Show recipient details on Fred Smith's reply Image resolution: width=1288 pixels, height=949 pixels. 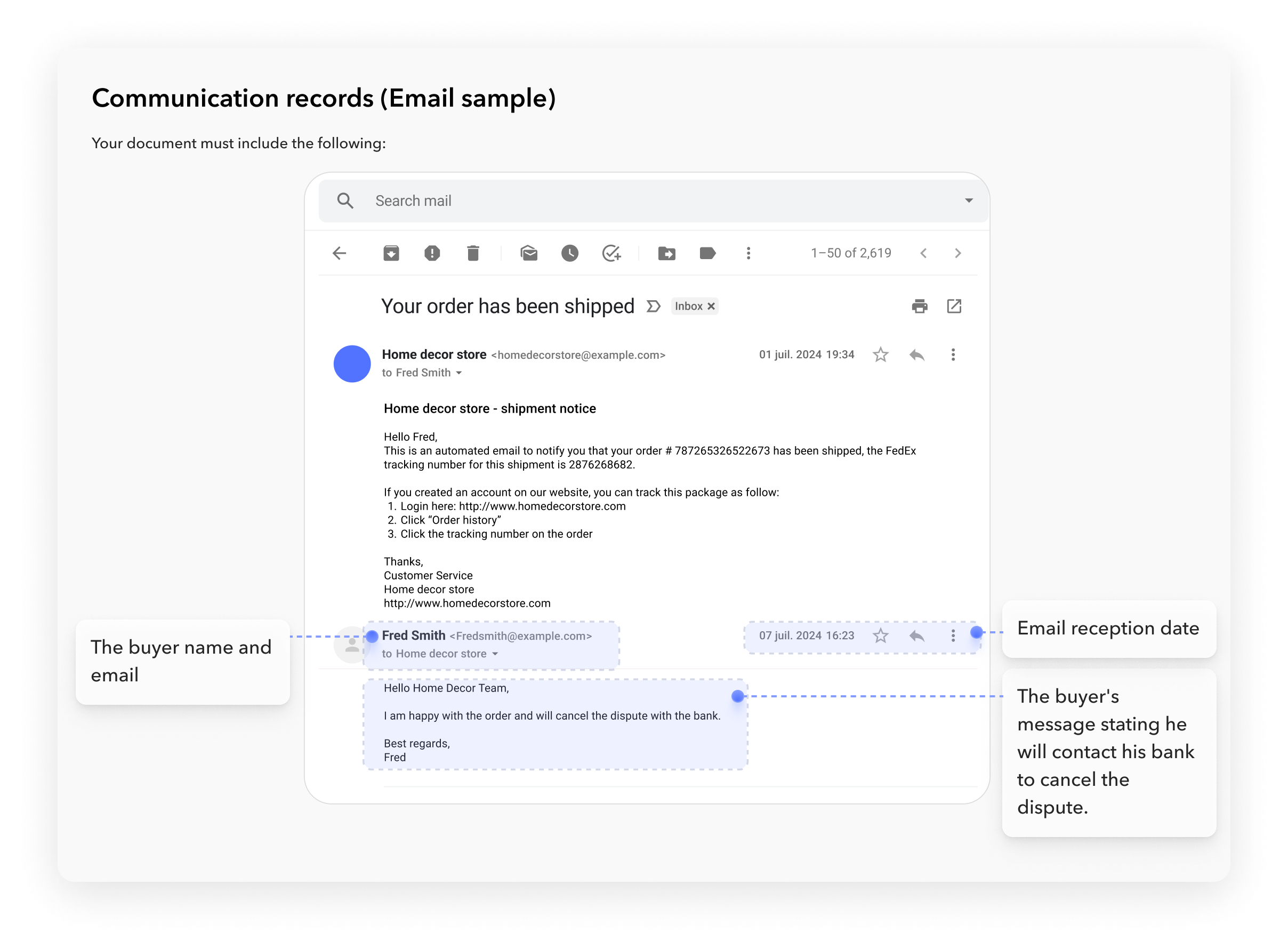(x=495, y=654)
